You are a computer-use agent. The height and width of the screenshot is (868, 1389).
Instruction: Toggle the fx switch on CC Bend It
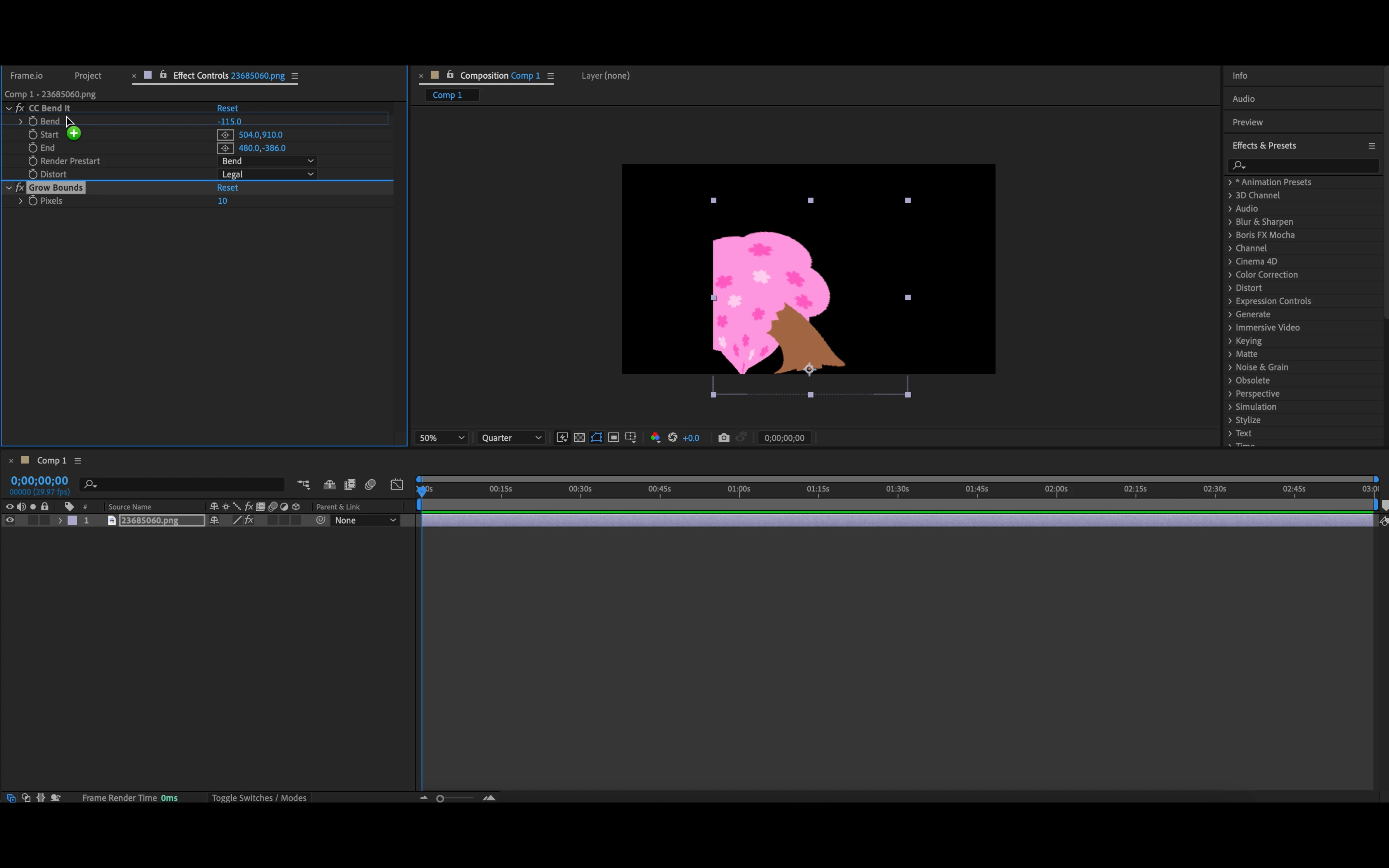coord(20,108)
